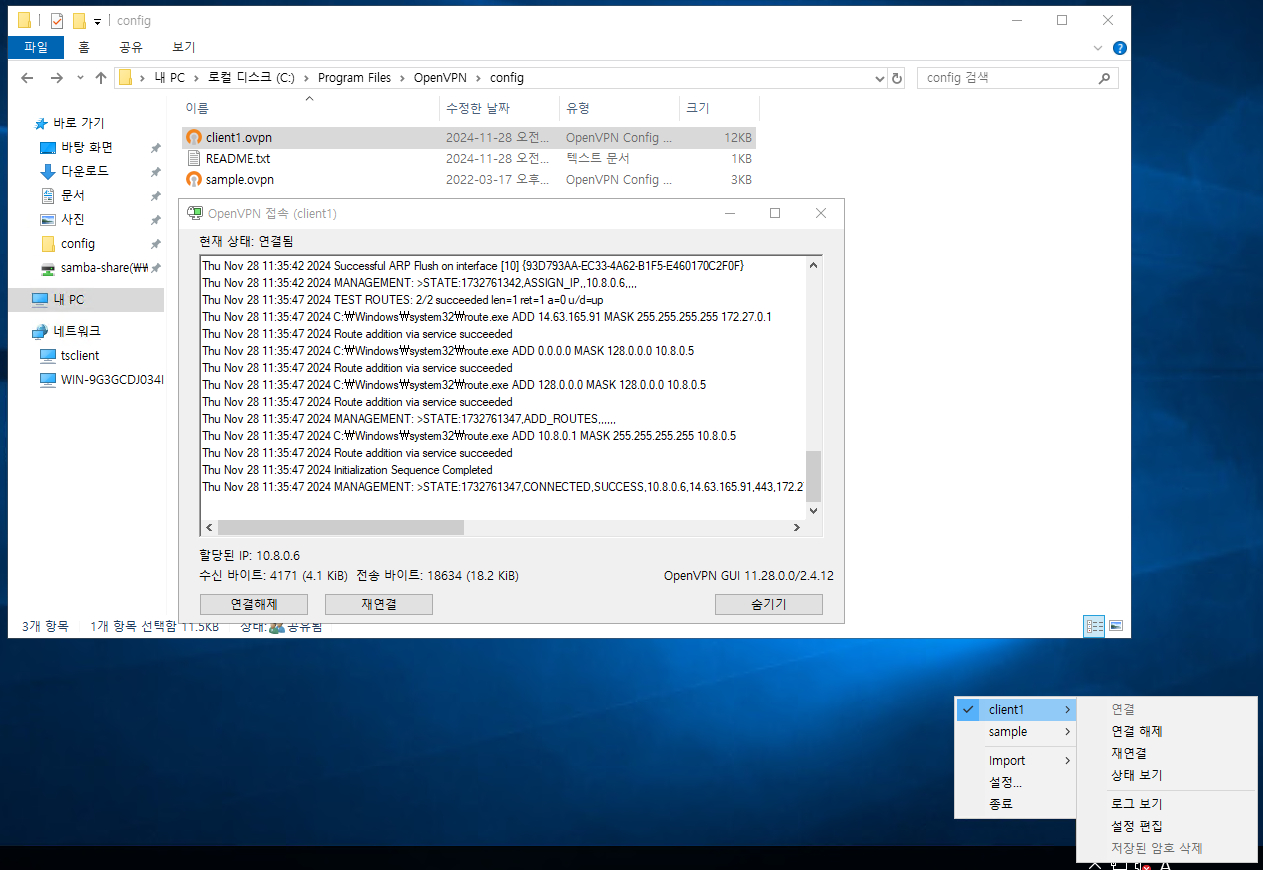
Task: Click the 바탕 화면 desktop icon in sidebar
Action: pyautogui.click(x=48, y=148)
